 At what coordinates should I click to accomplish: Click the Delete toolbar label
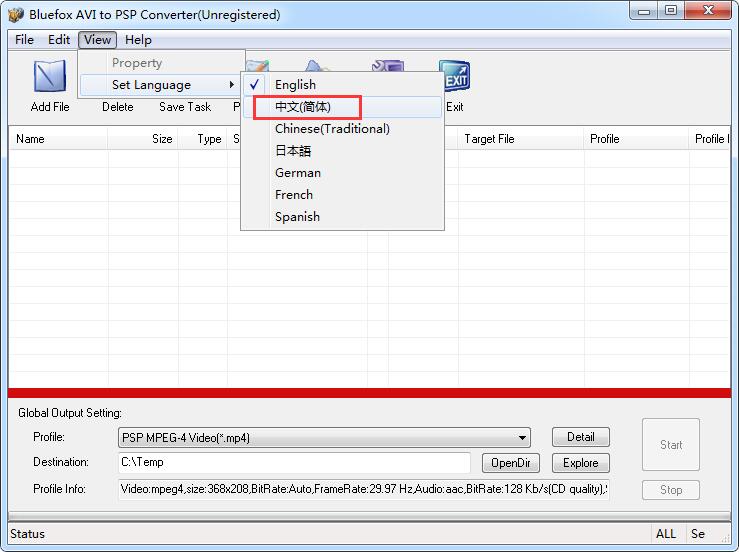pos(118,107)
